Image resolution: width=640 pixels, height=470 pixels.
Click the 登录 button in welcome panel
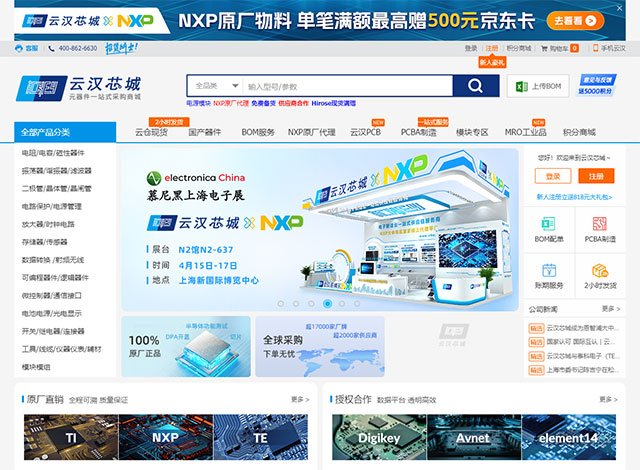(552, 176)
